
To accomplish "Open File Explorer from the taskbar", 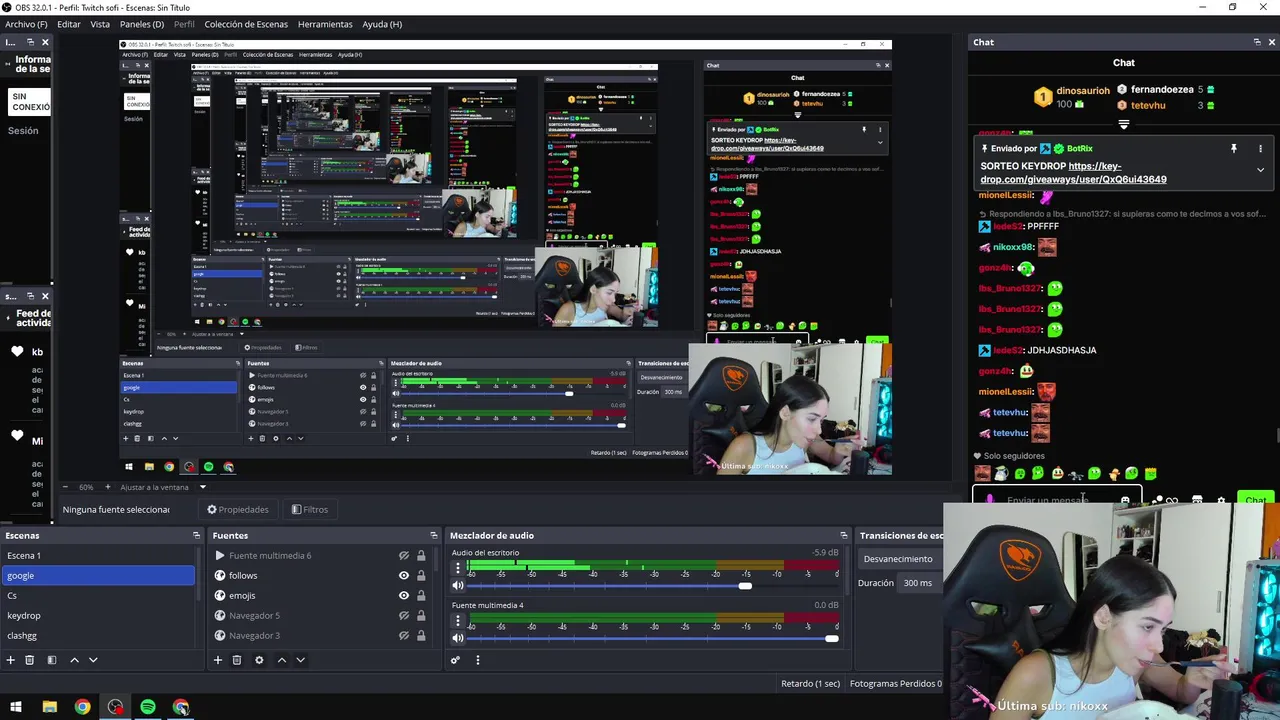I will pyautogui.click(x=50, y=707).
